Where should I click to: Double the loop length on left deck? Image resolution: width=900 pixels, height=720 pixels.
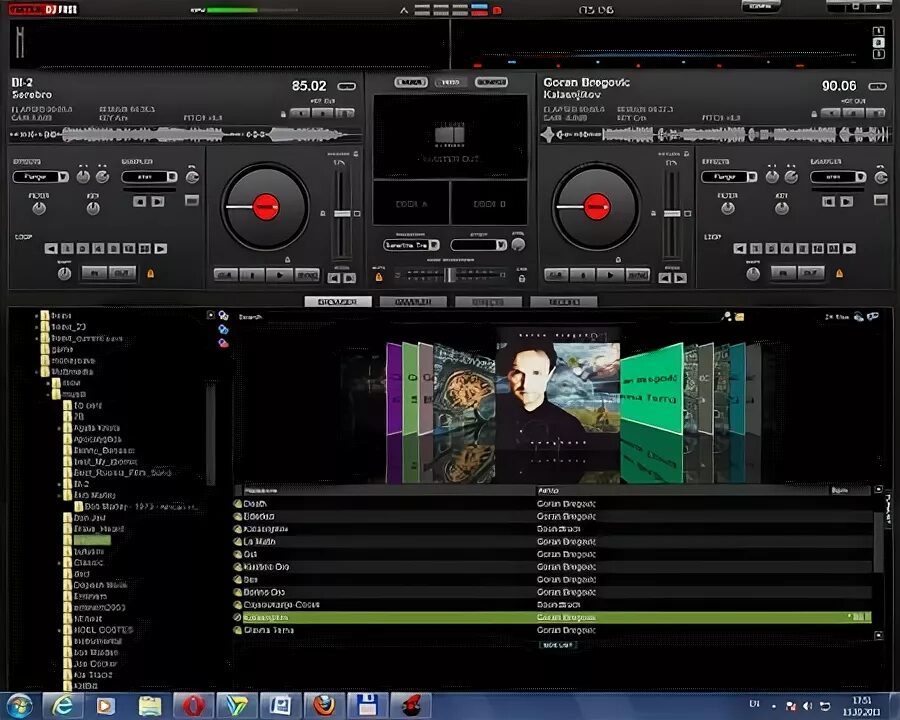point(161,249)
